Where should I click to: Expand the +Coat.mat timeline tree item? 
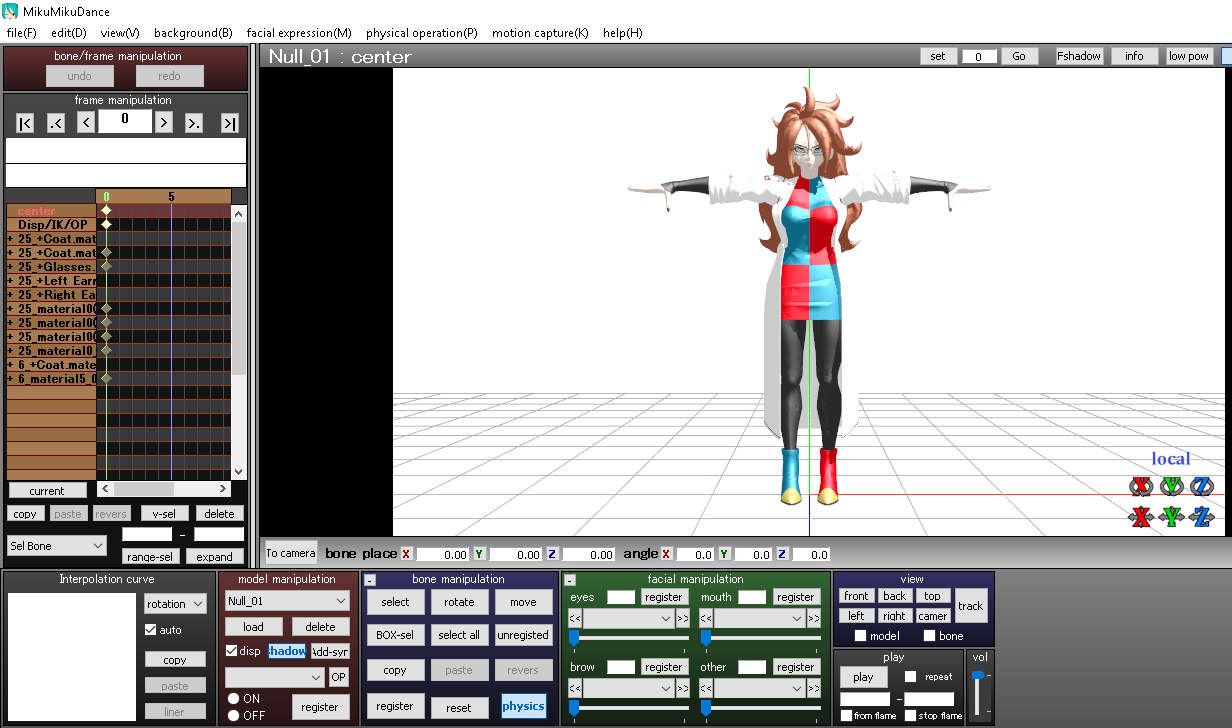click(x=7, y=239)
